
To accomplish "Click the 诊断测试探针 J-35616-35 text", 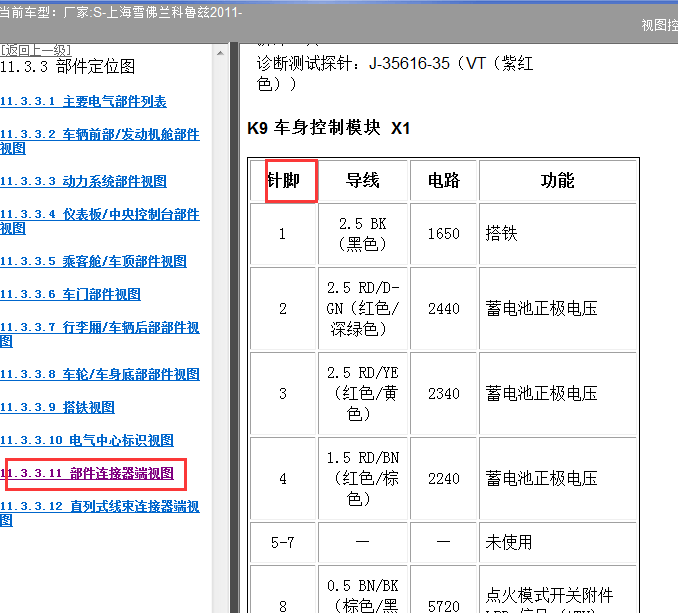I will (x=394, y=73).
